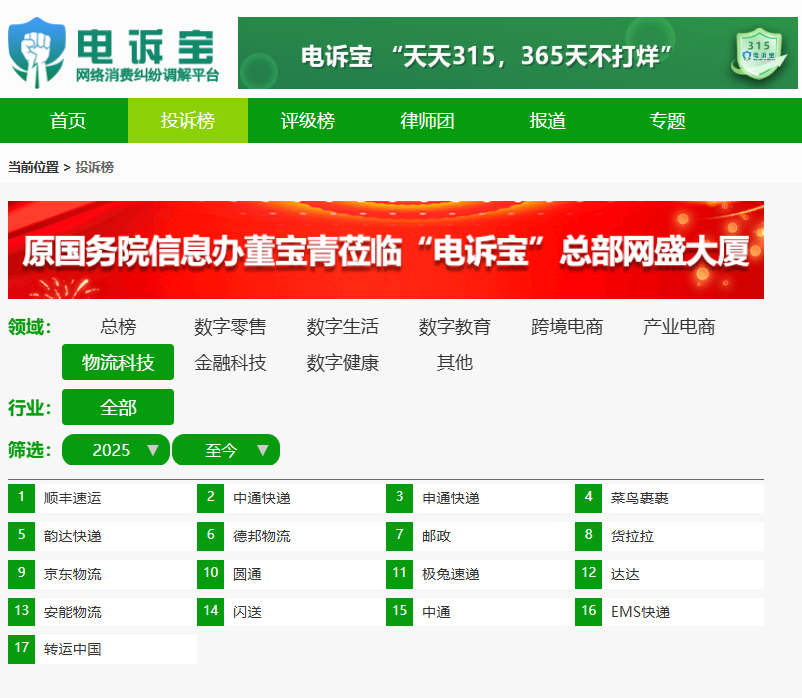Open the 货拉拉 entry

pyautogui.click(x=633, y=536)
